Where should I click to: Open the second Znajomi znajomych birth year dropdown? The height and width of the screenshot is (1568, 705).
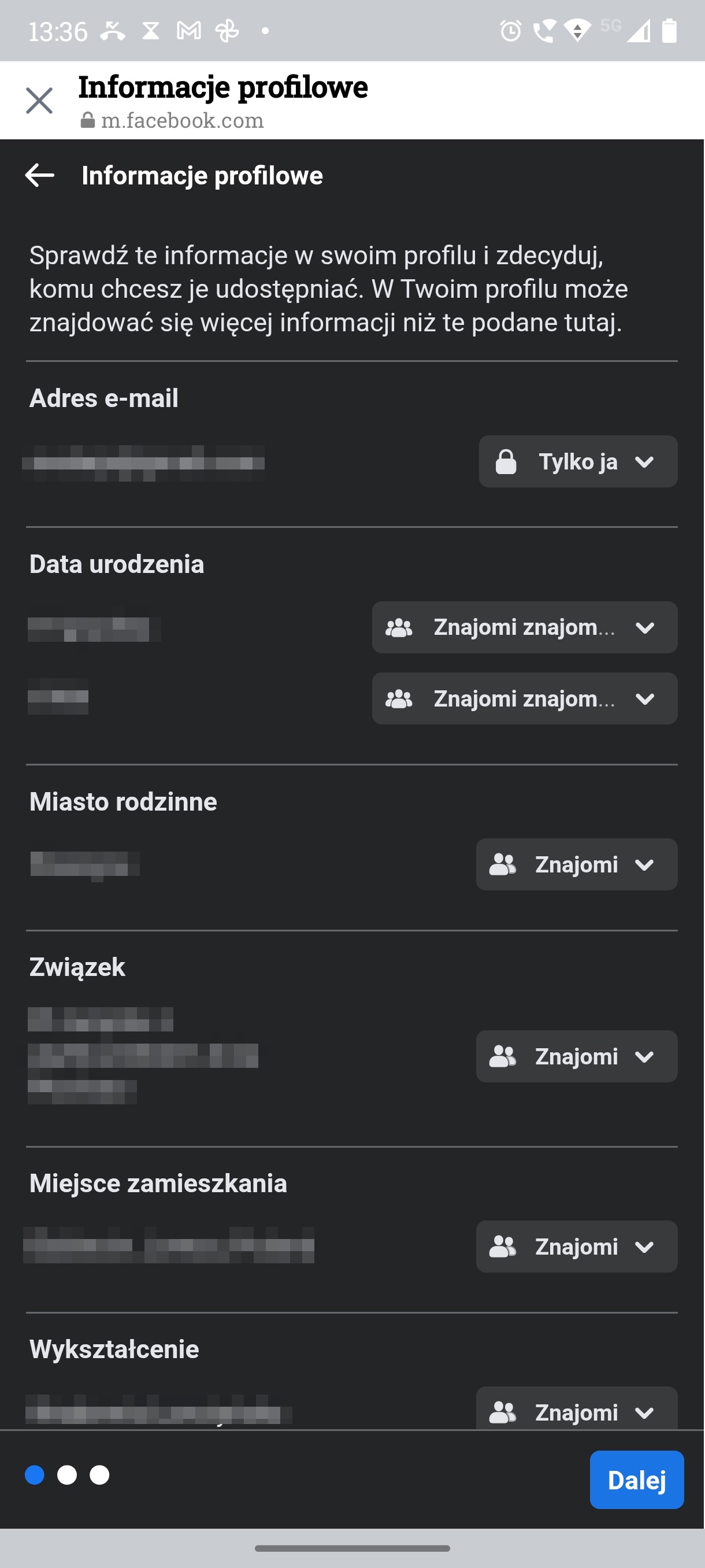[524, 698]
